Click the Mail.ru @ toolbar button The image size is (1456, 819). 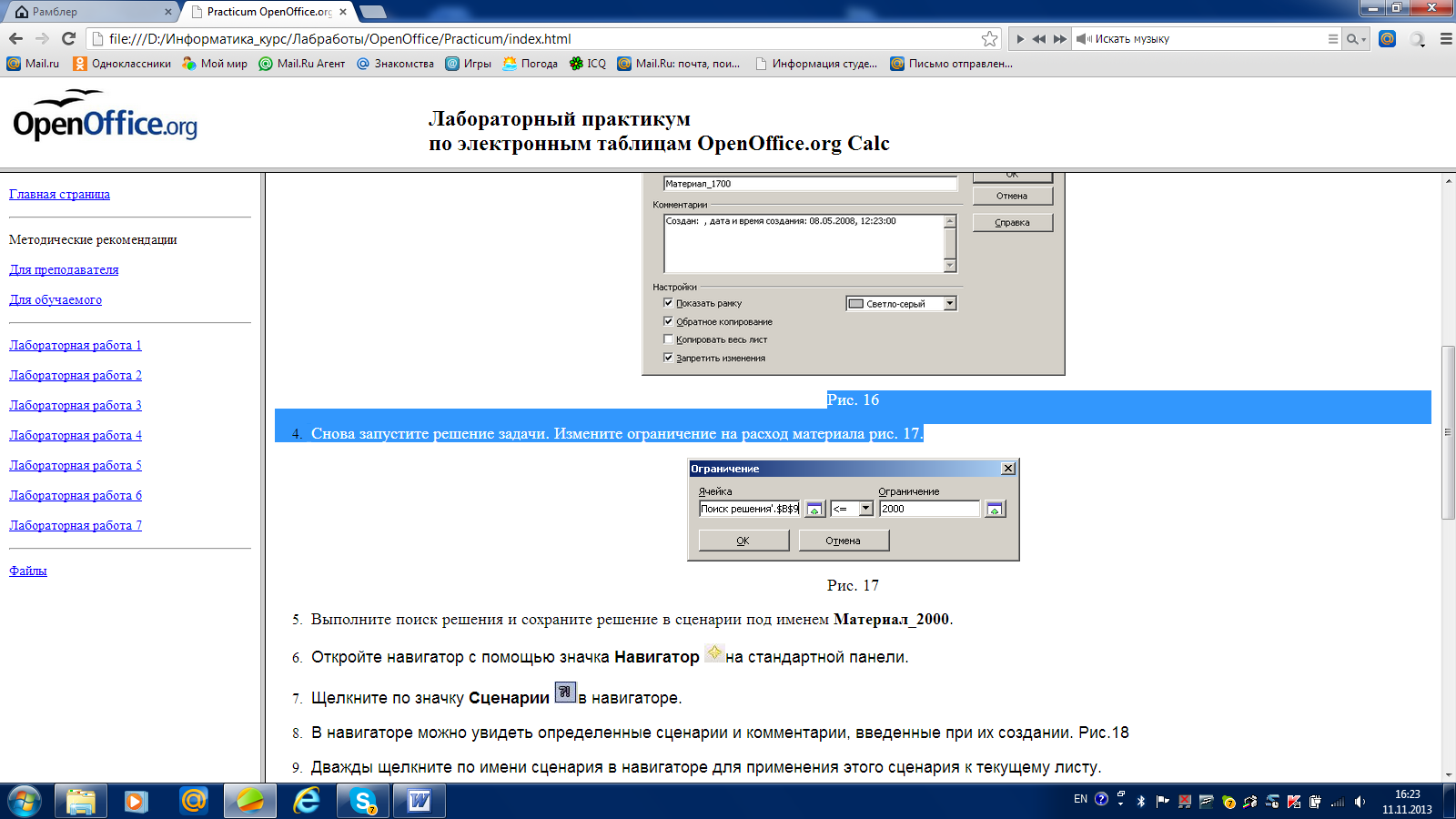(1387, 38)
